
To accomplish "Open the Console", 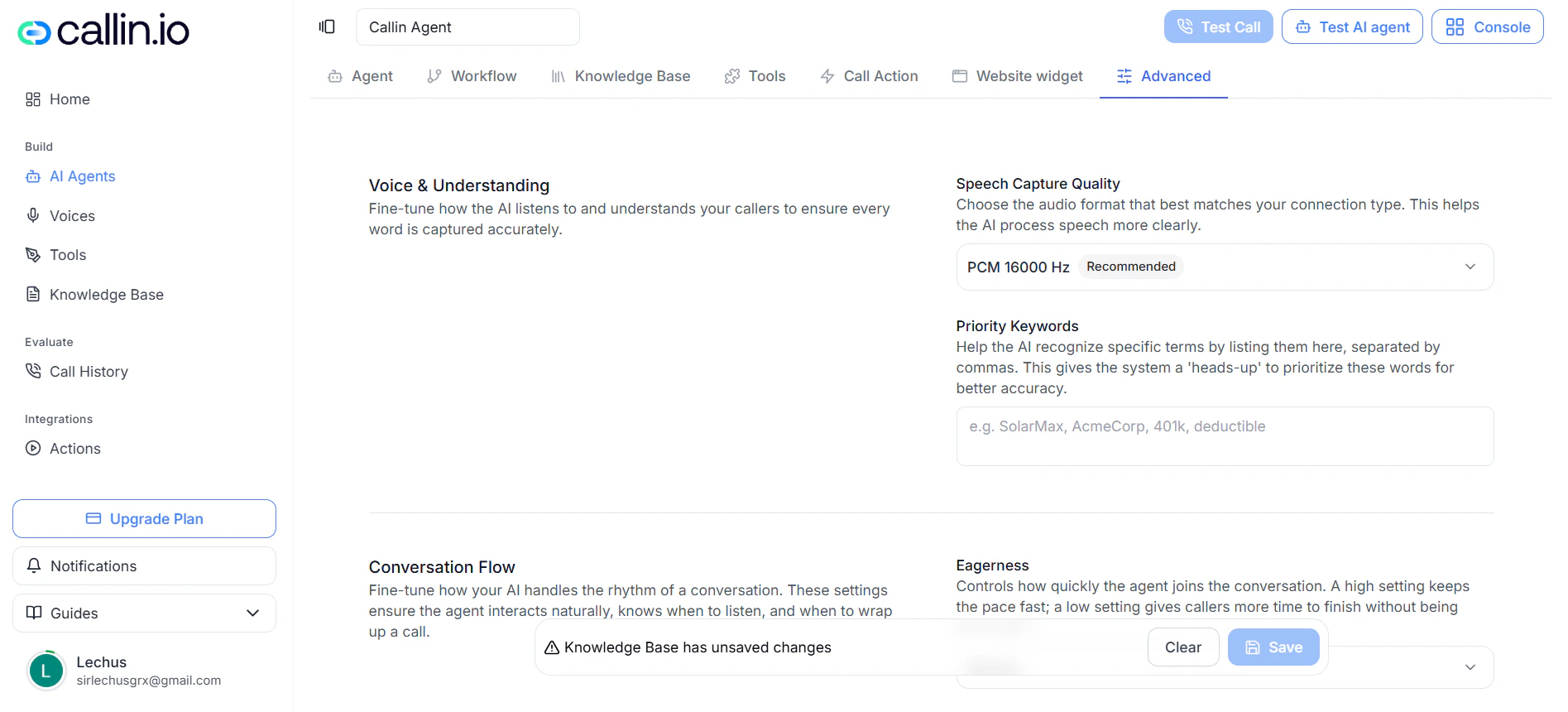I will click(1488, 26).
